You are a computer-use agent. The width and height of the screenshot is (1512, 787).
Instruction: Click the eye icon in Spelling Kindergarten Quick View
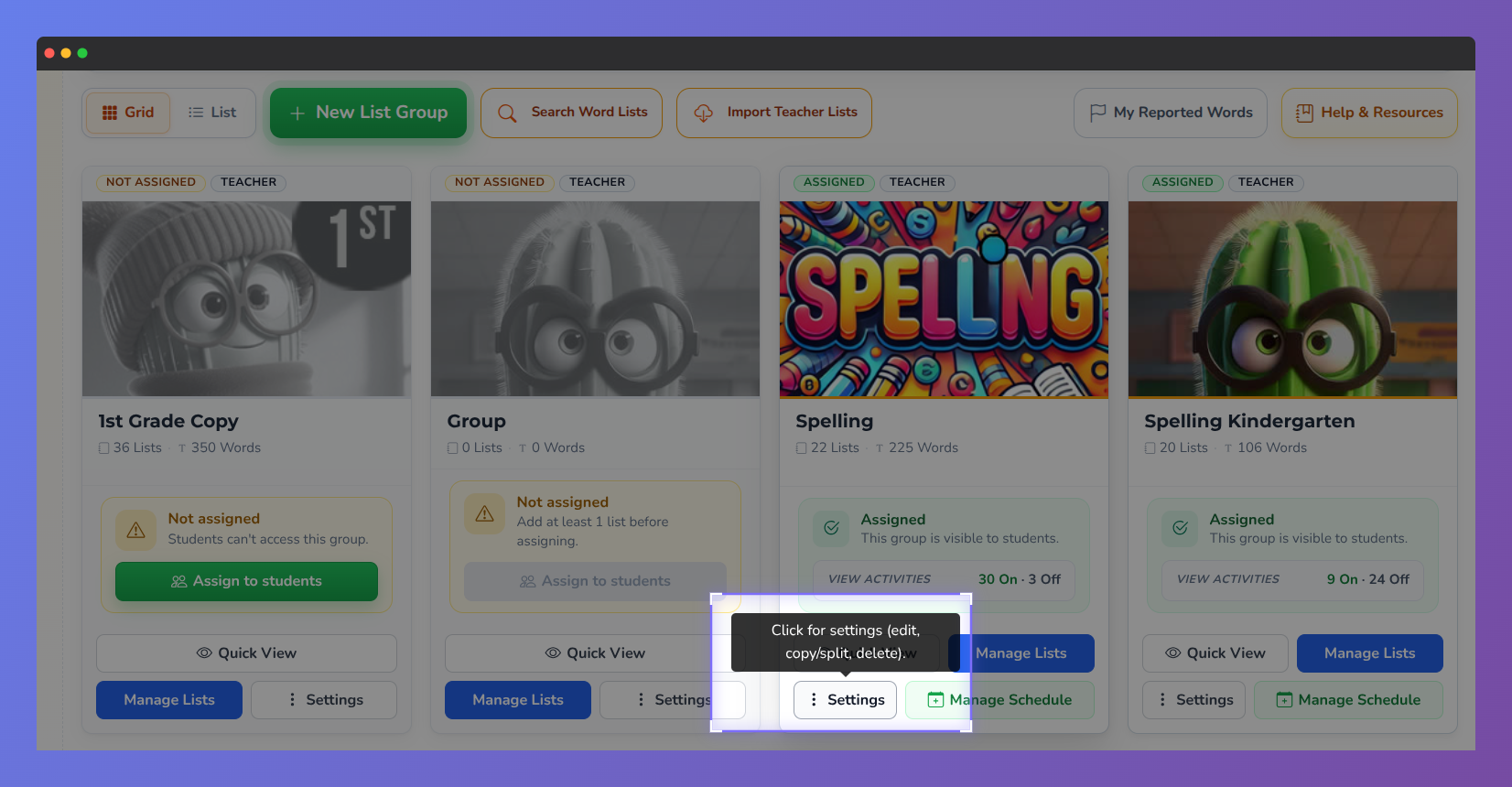pyautogui.click(x=1173, y=653)
